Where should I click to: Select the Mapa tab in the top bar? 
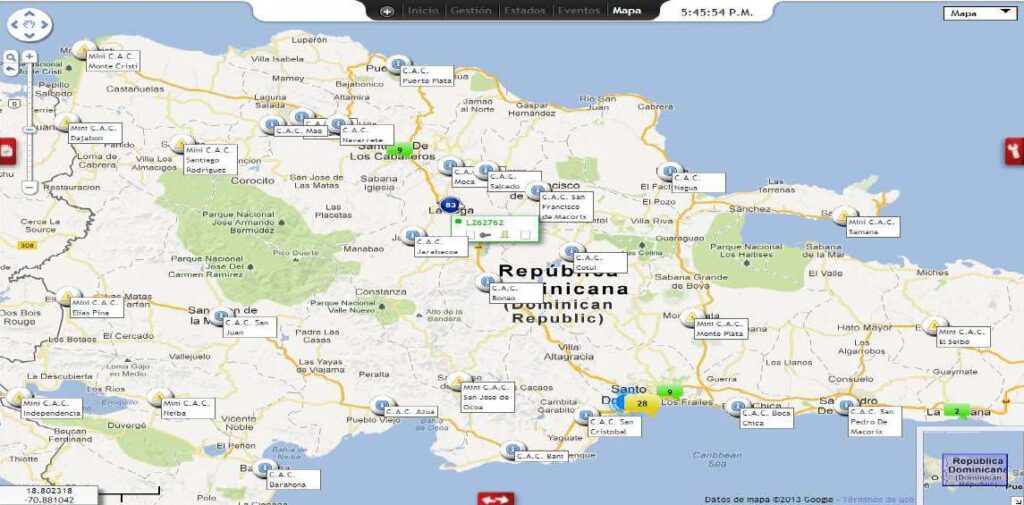point(627,11)
